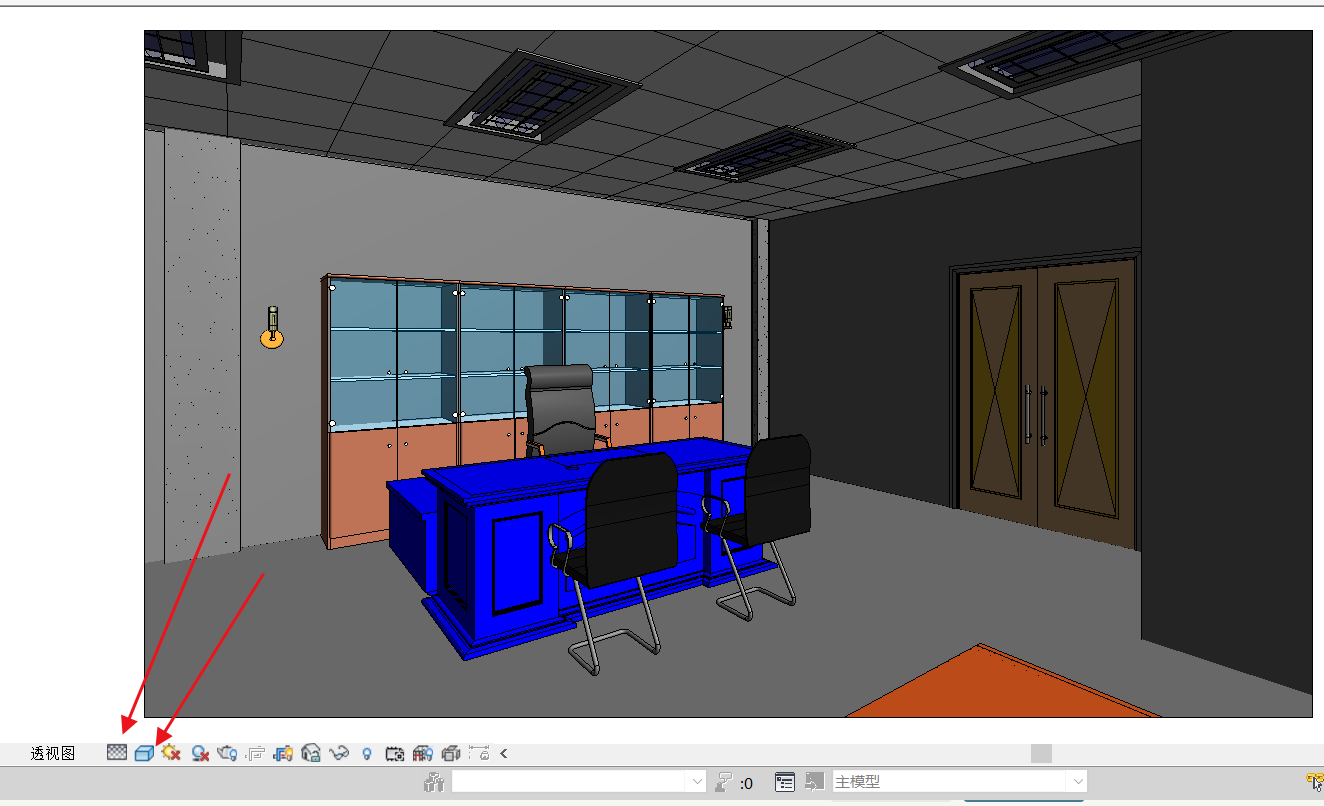Open Temporary Hide/Isolate glasses icon
The width and height of the screenshot is (1324, 806).
pyautogui.click(x=339, y=753)
